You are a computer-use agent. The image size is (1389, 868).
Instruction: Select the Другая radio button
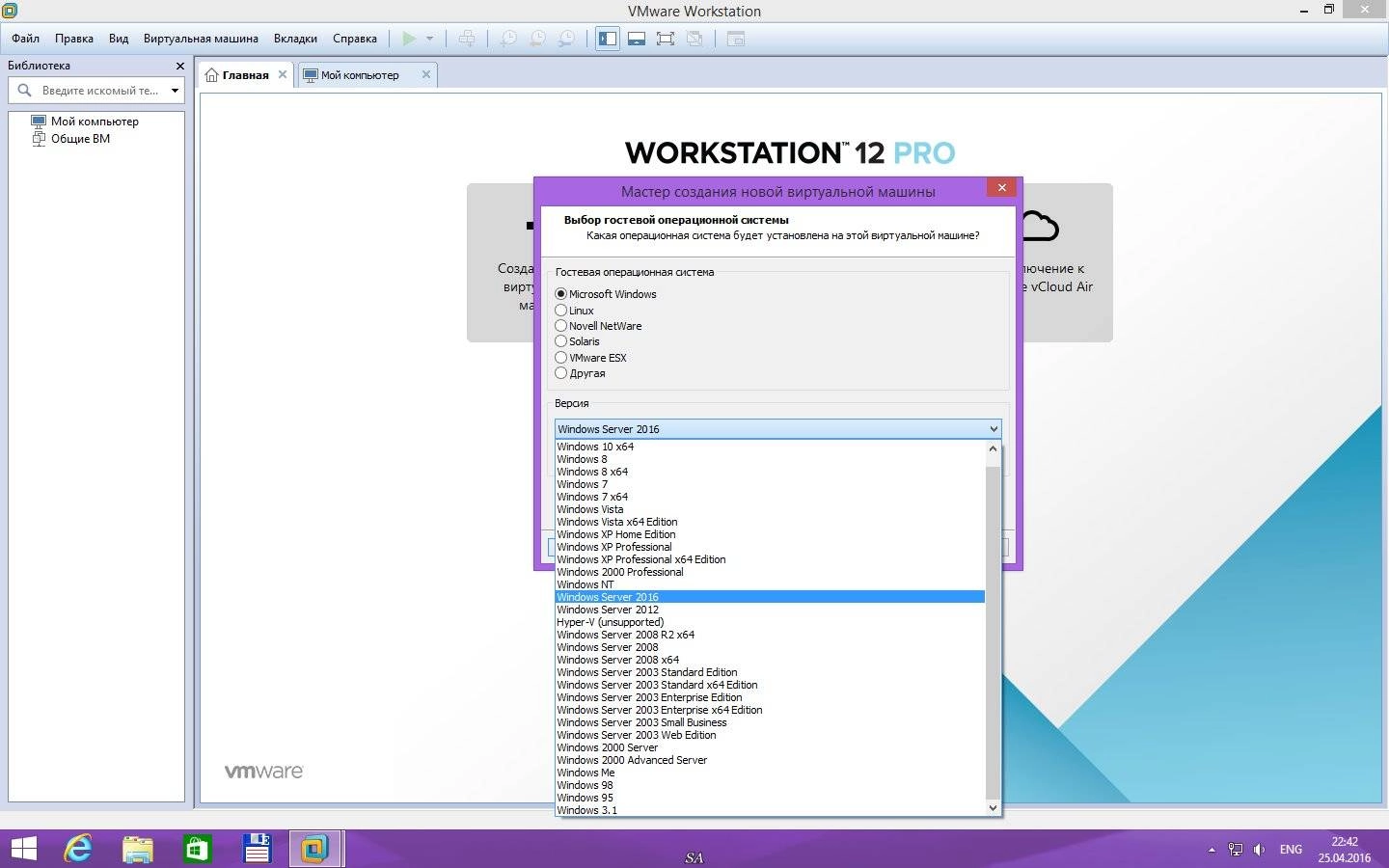pos(560,373)
